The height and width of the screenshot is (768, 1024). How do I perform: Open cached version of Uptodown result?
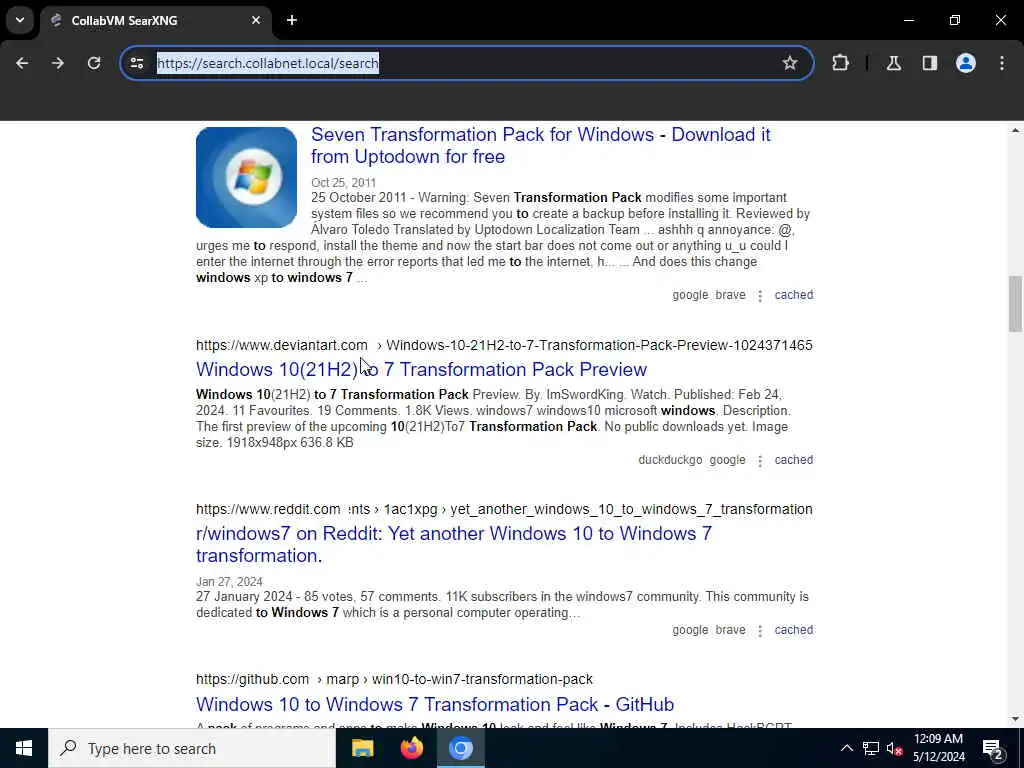[x=793, y=295]
